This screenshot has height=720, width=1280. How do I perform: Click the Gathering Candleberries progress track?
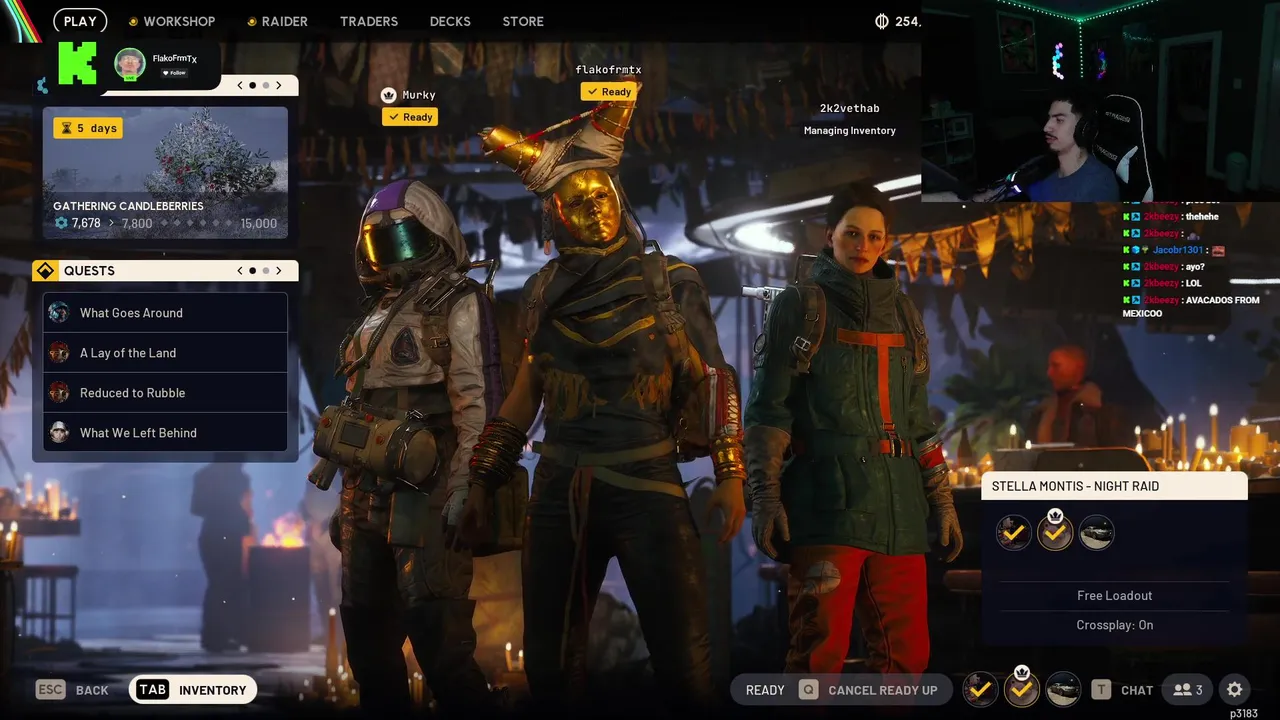click(166, 223)
